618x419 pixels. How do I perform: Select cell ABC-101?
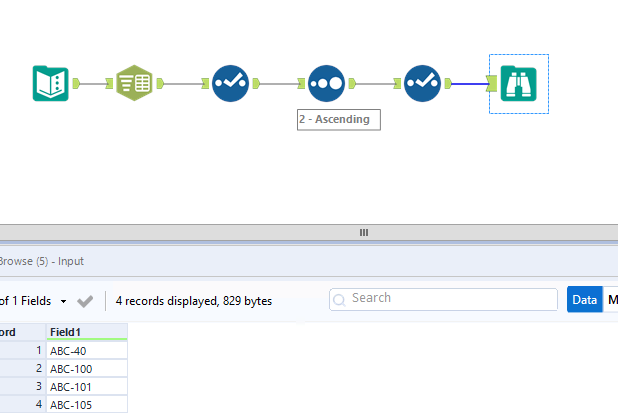[87, 387]
